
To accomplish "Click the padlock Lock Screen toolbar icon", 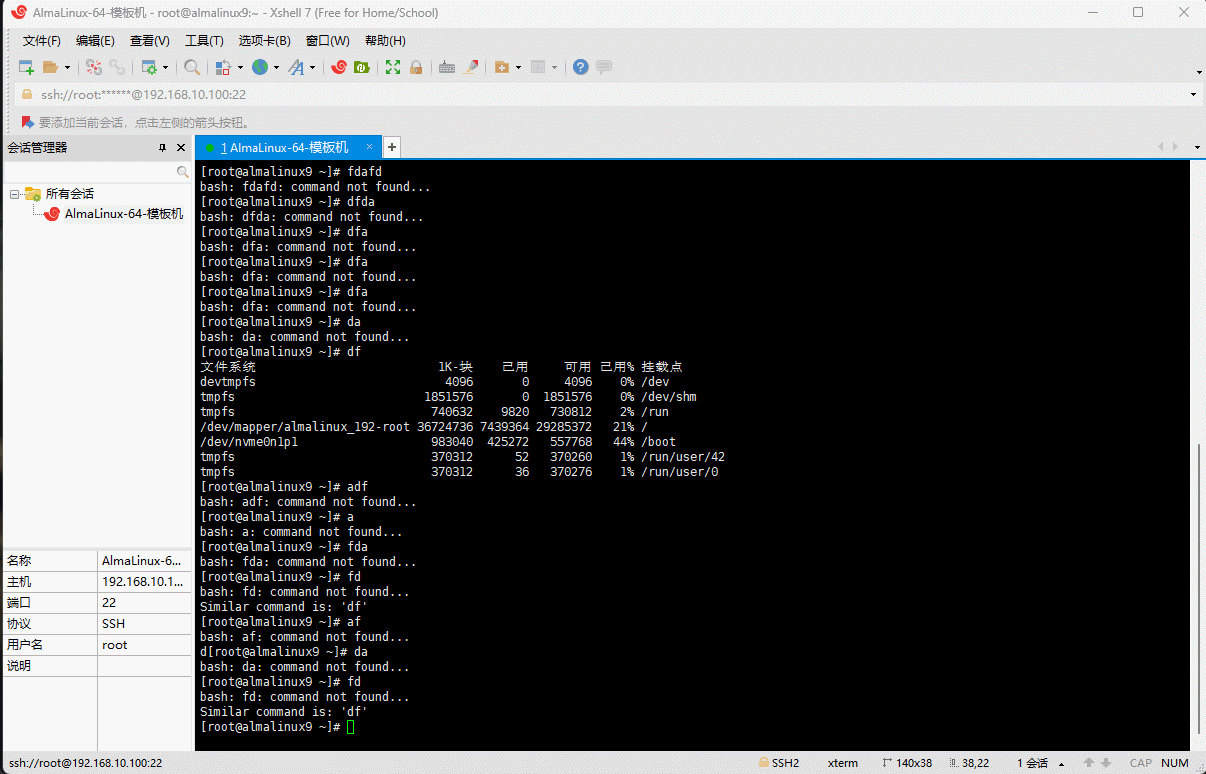I will point(416,67).
